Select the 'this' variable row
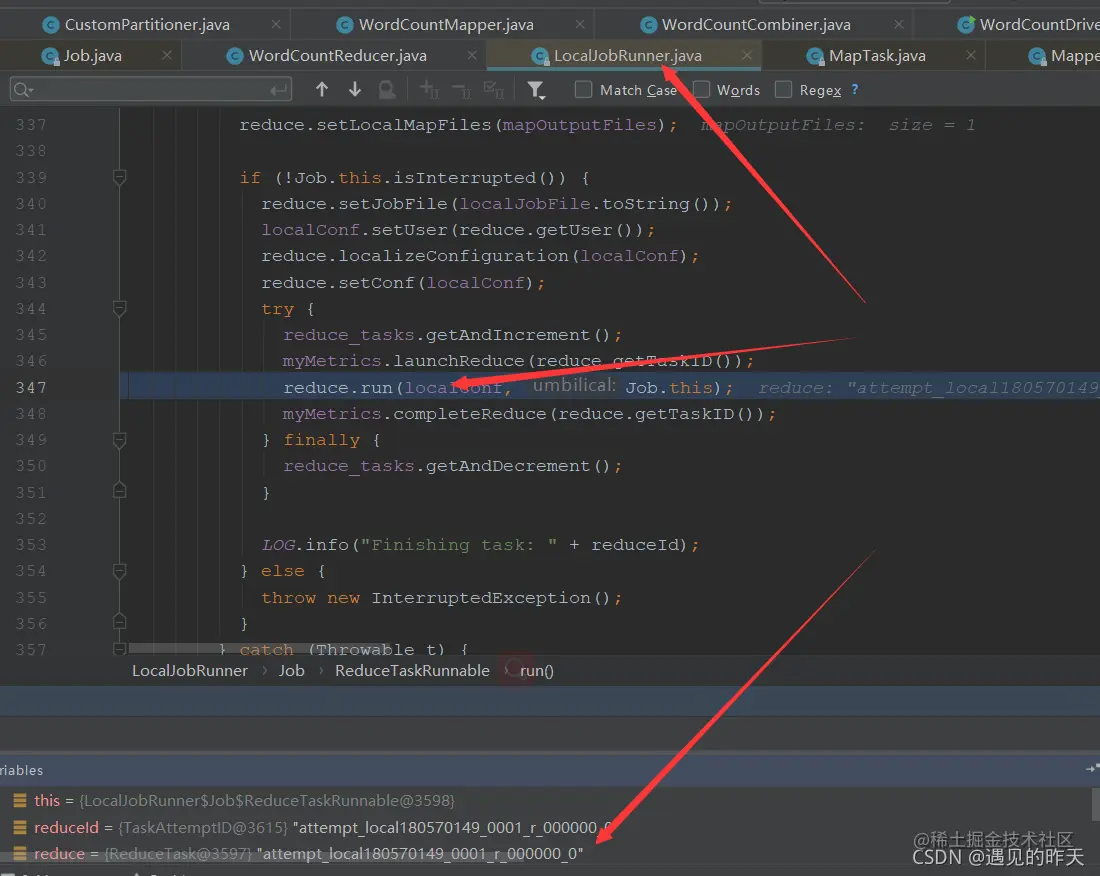The height and width of the screenshot is (876, 1100). [x=546, y=800]
